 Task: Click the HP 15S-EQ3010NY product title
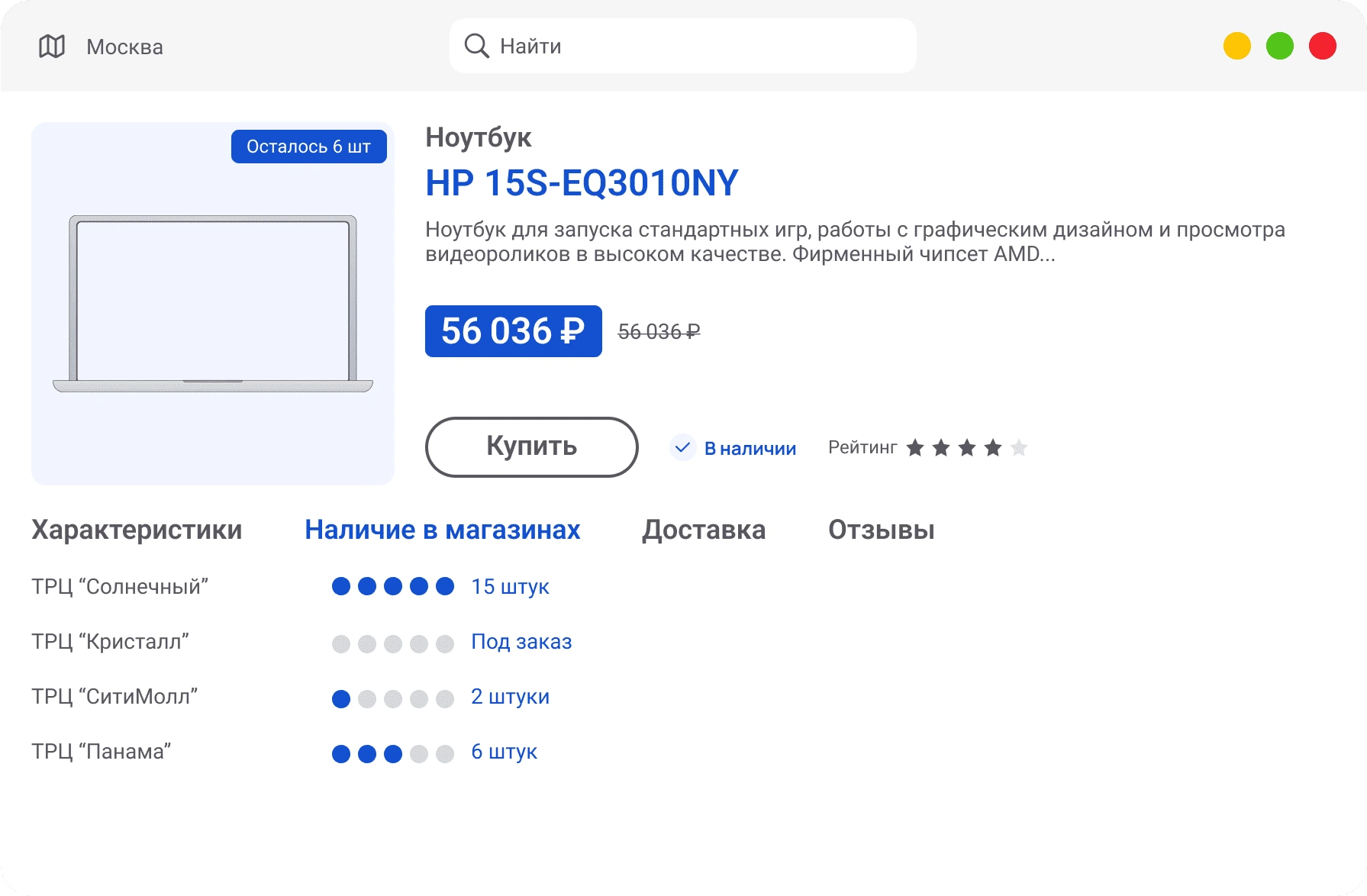[x=582, y=183]
